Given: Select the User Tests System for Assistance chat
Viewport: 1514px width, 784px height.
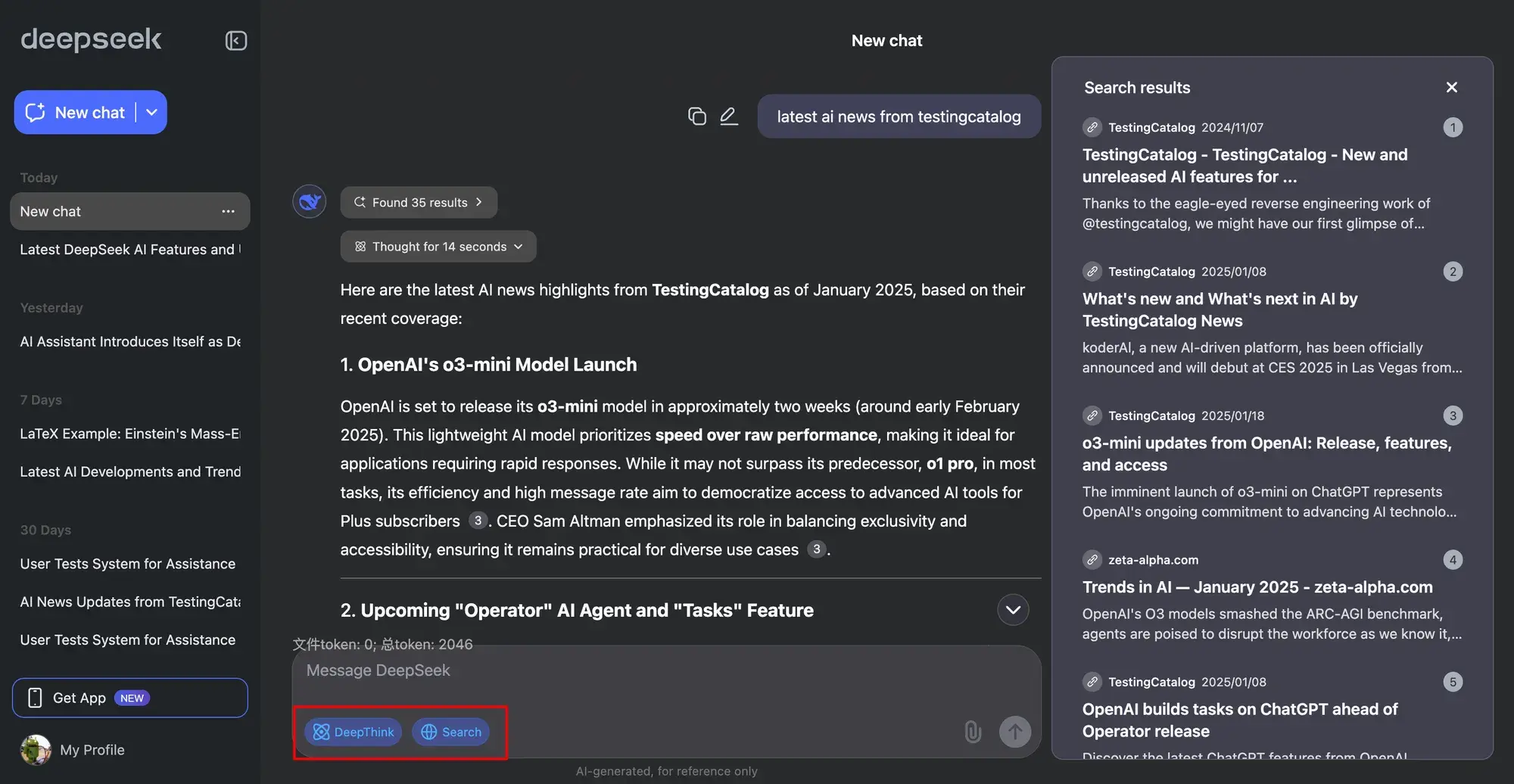Looking at the screenshot, I should point(127,564).
